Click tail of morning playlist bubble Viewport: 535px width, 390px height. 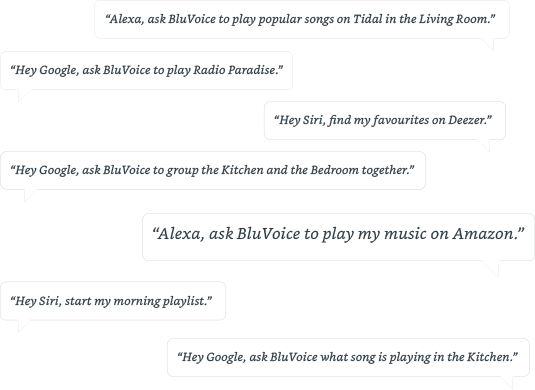pos(23,326)
